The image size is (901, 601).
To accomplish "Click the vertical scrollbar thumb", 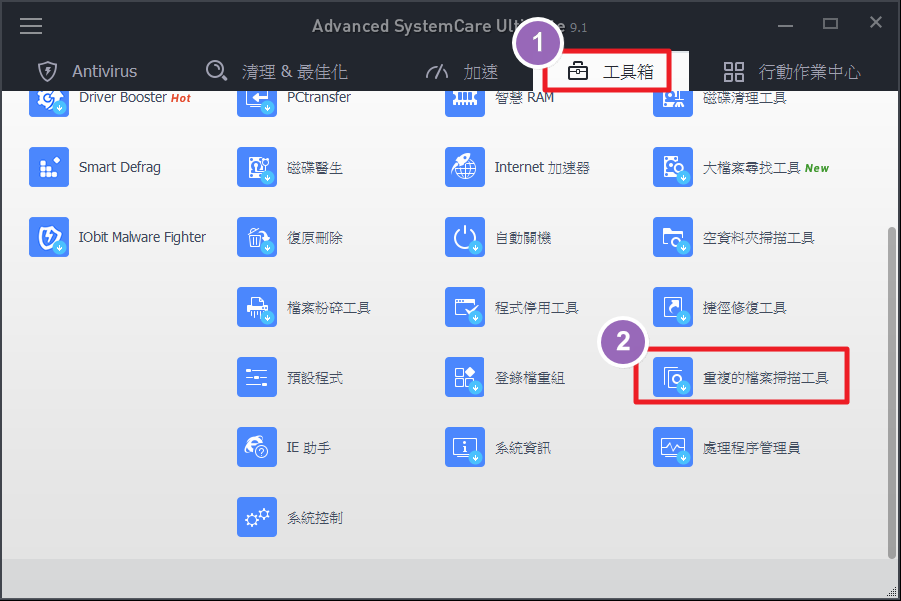I will click(891, 390).
